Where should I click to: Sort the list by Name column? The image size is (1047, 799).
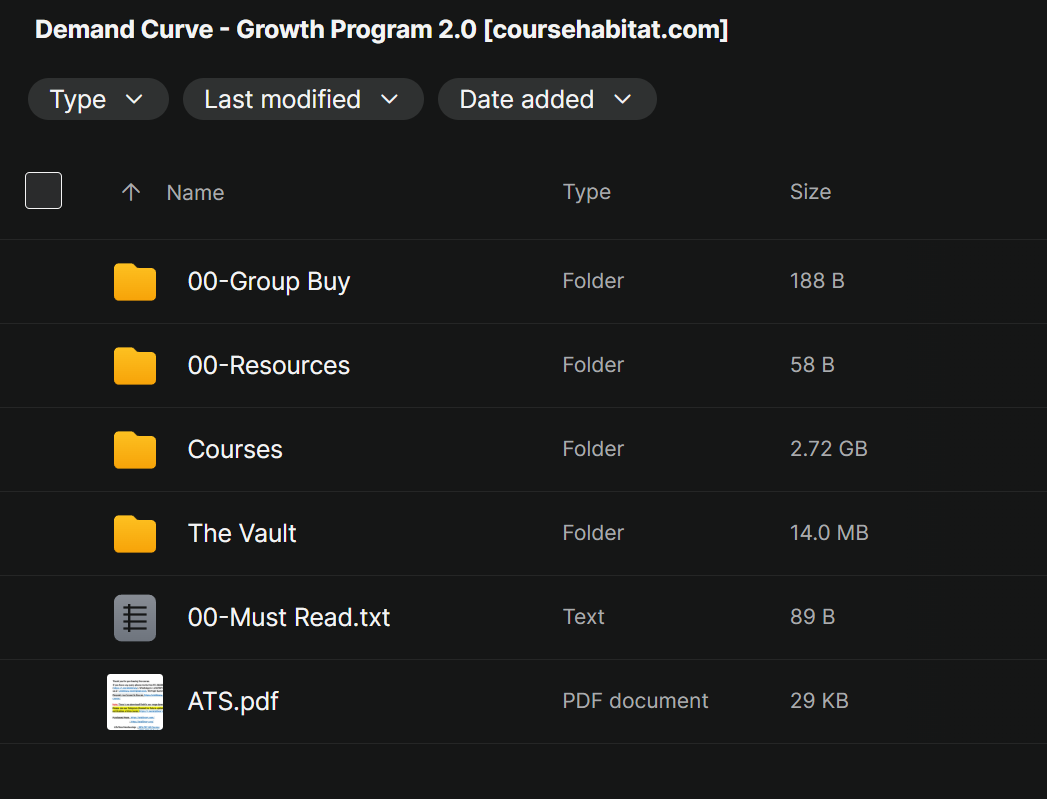pos(195,193)
